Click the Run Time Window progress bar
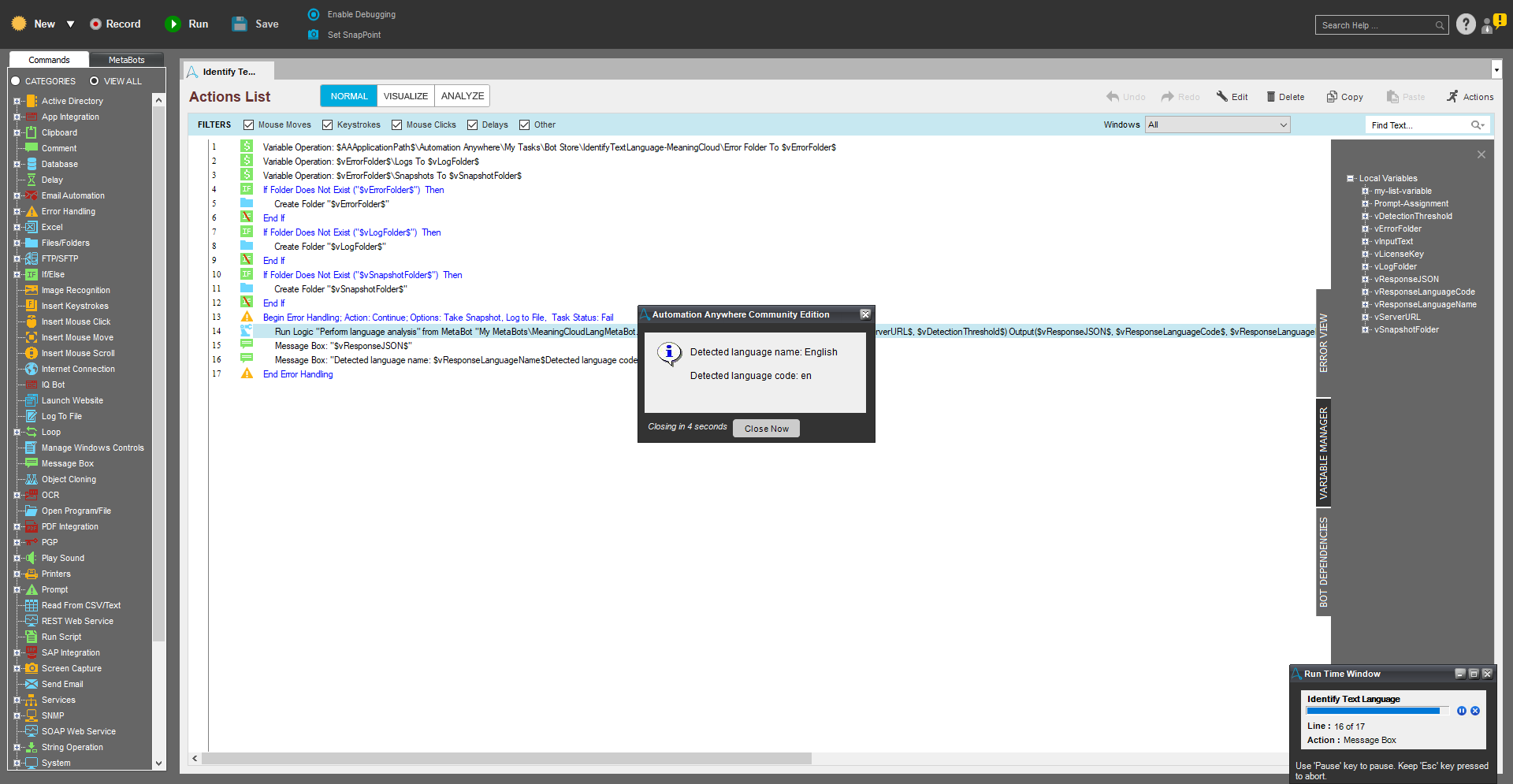The height and width of the screenshot is (784, 1513). point(1377,711)
